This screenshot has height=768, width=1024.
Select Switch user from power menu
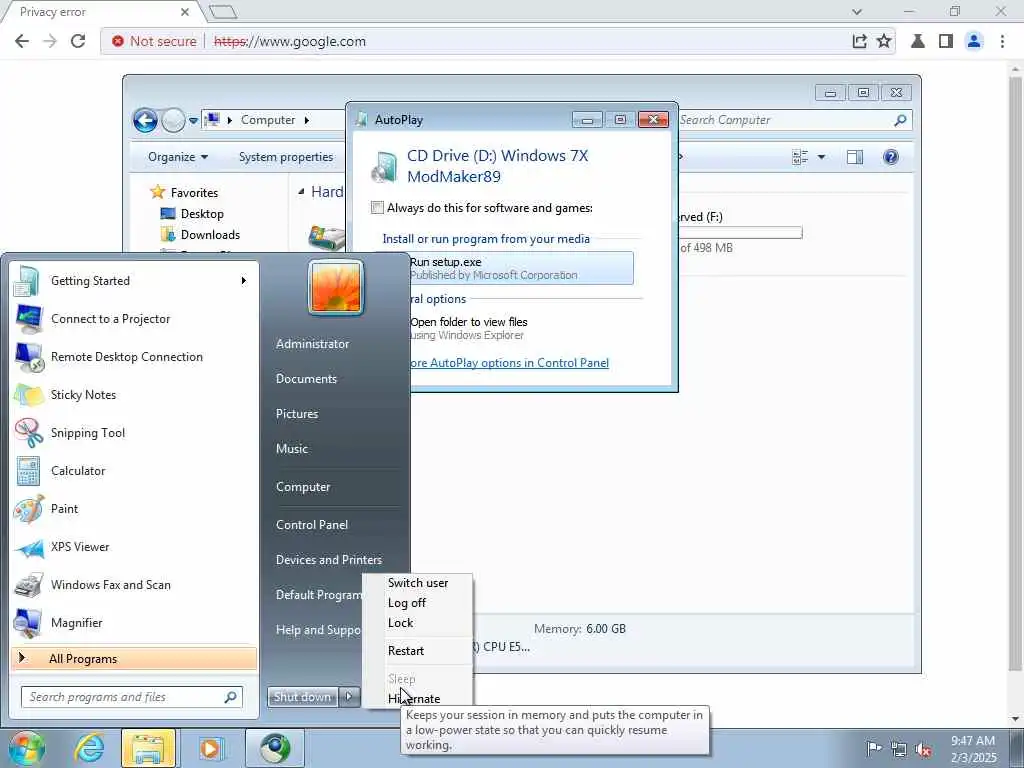coord(418,583)
